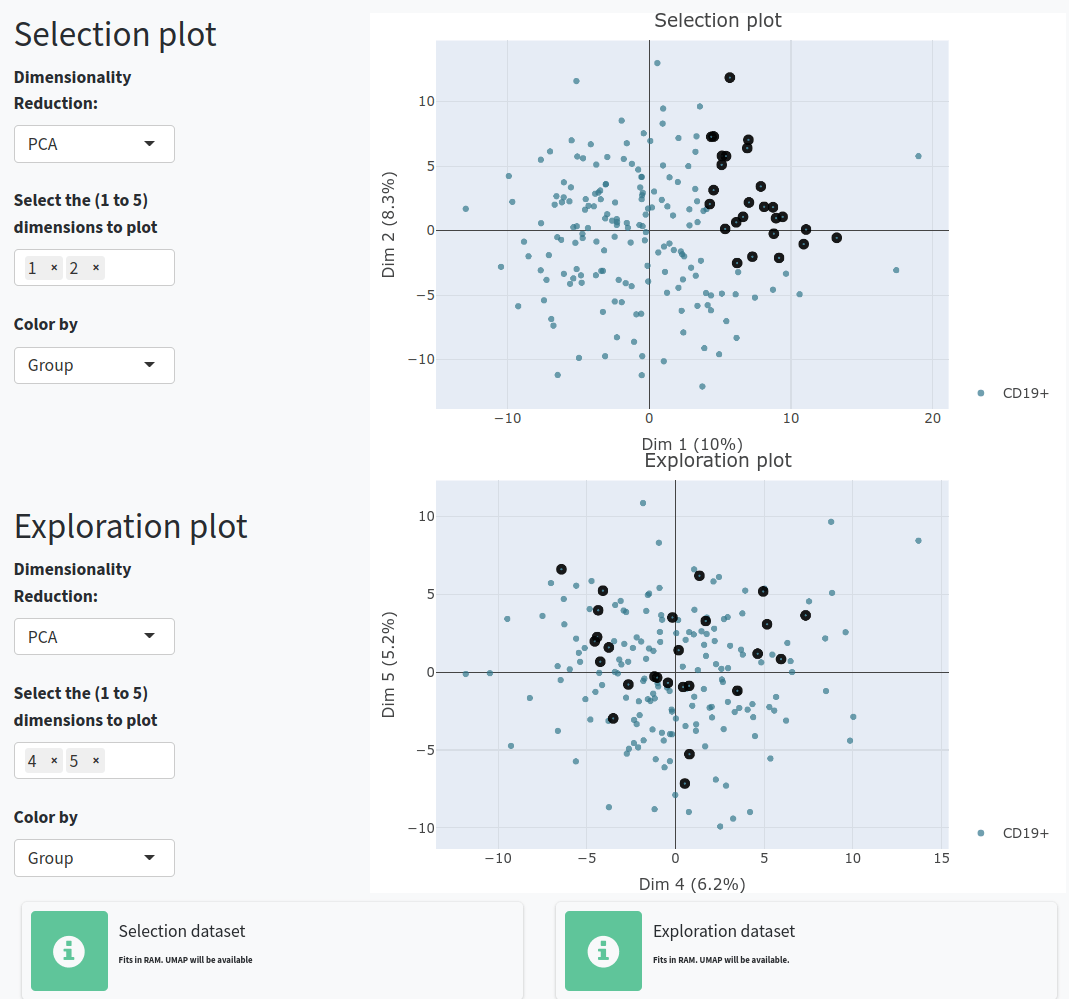Click the CD19+ legend dot beside Selection plot
Viewport: 1069px width, 999px height.
click(981, 393)
